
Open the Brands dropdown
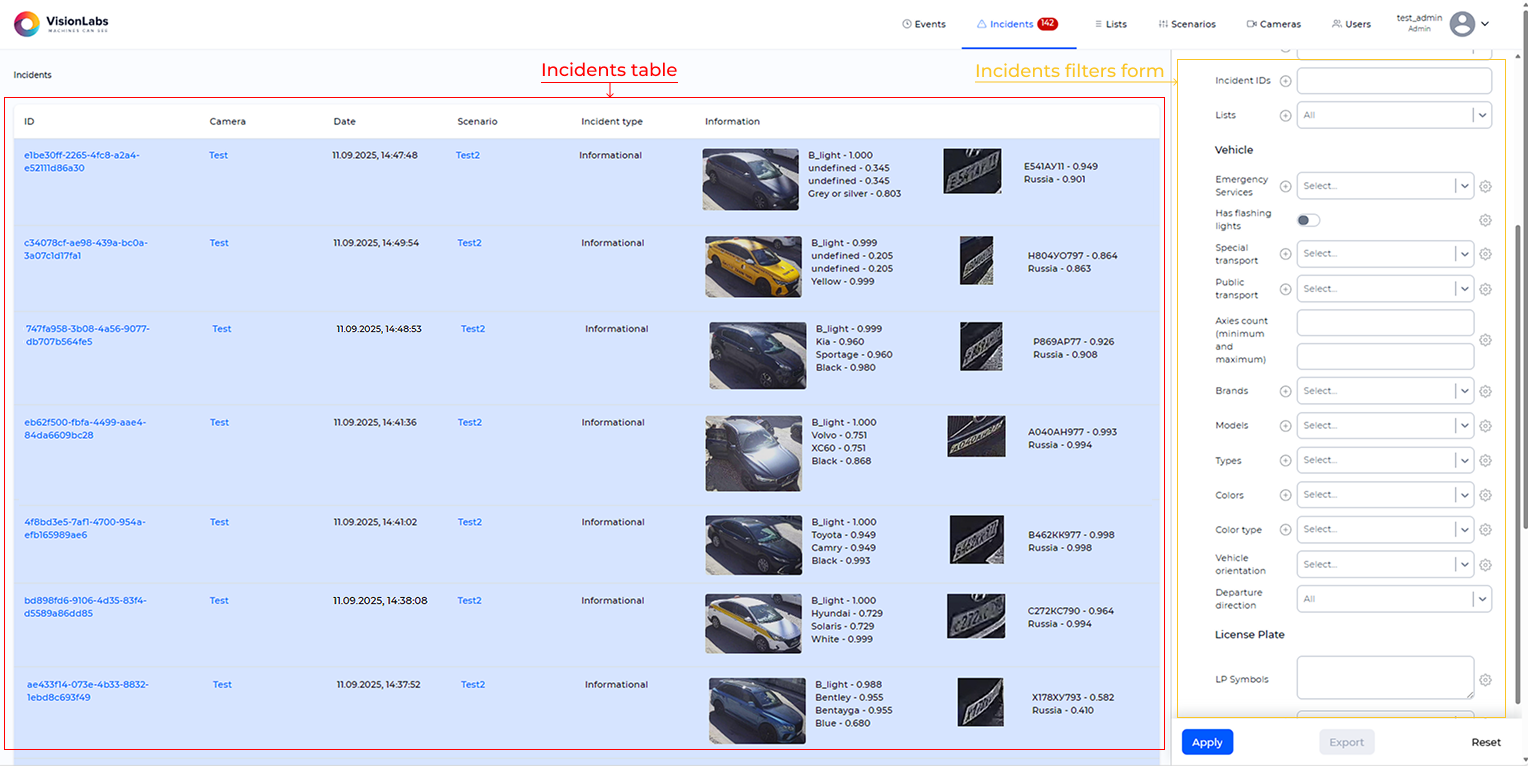point(1384,391)
